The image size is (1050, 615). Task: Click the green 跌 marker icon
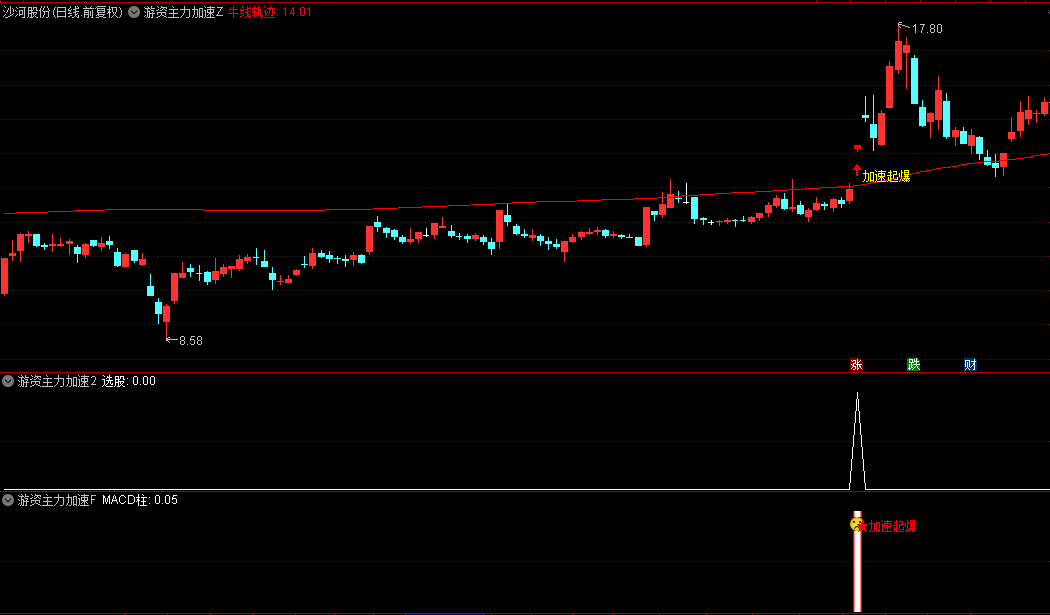pyautogui.click(x=913, y=364)
